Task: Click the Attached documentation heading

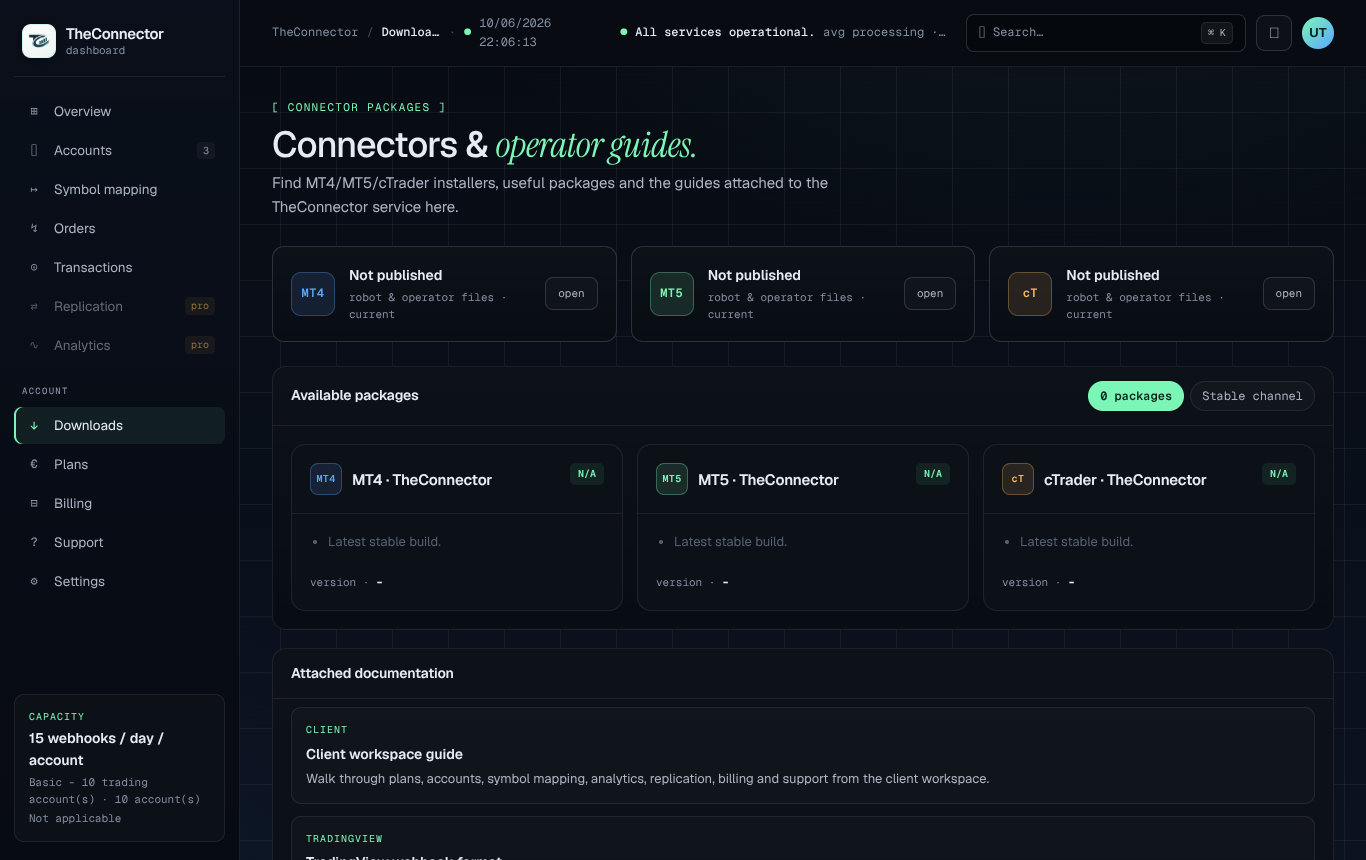Action: (x=372, y=673)
